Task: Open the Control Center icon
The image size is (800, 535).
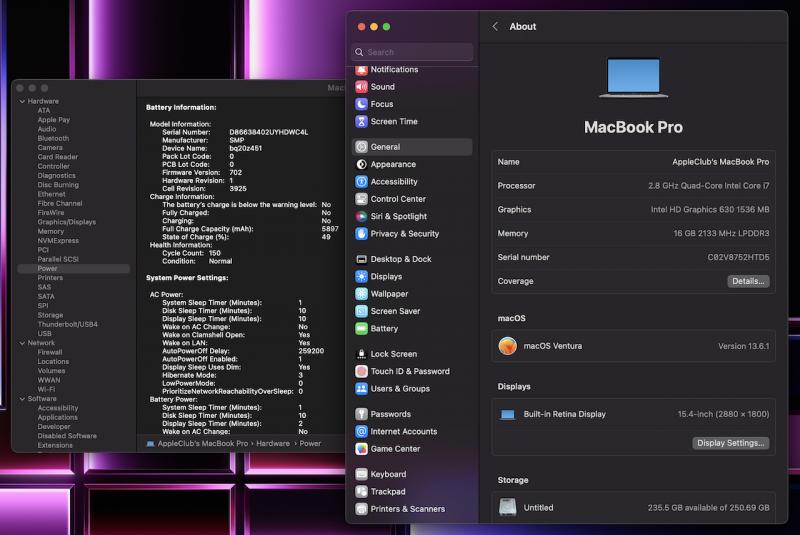Action: (x=361, y=199)
